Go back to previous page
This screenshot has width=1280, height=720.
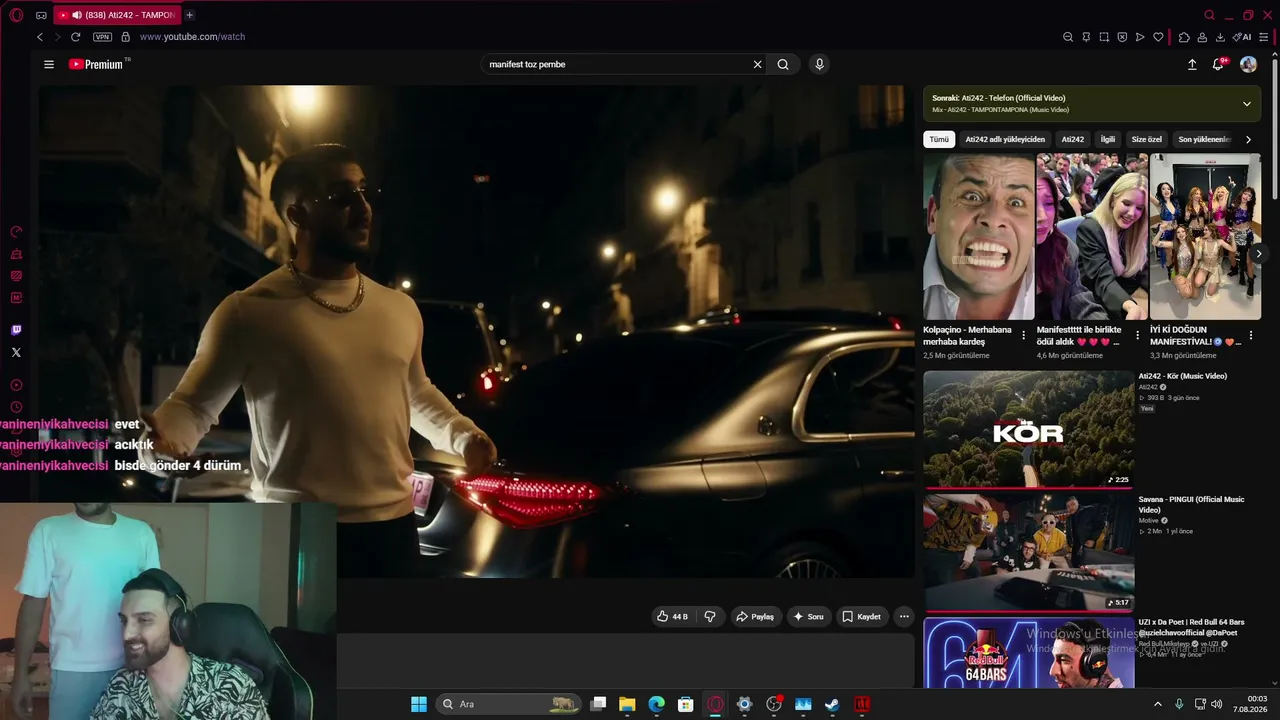pyautogui.click(x=40, y=37)
